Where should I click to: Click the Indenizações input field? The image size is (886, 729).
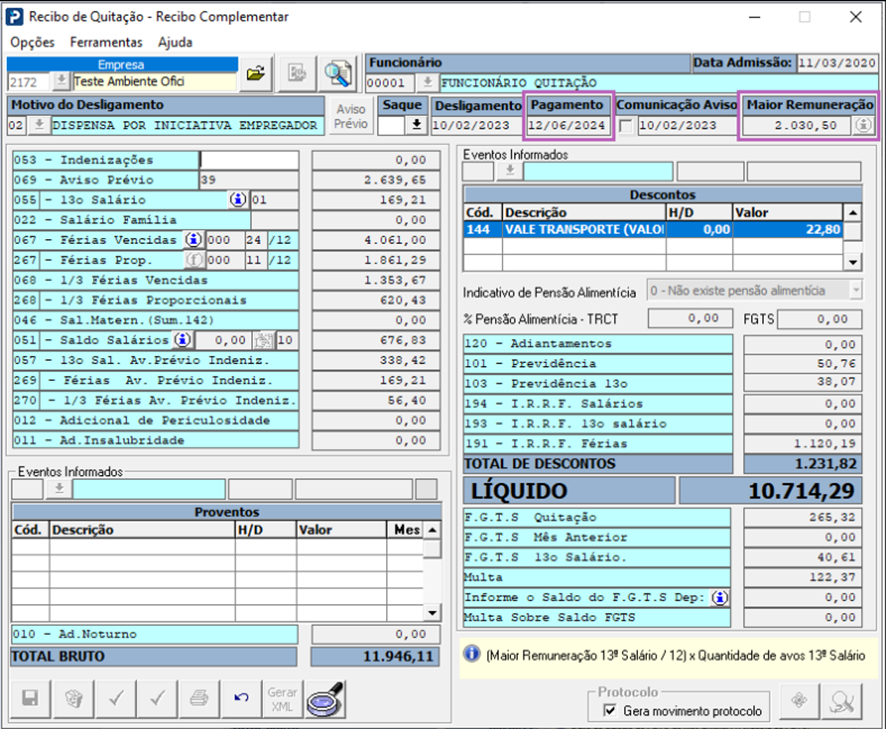tap(249, 160)
